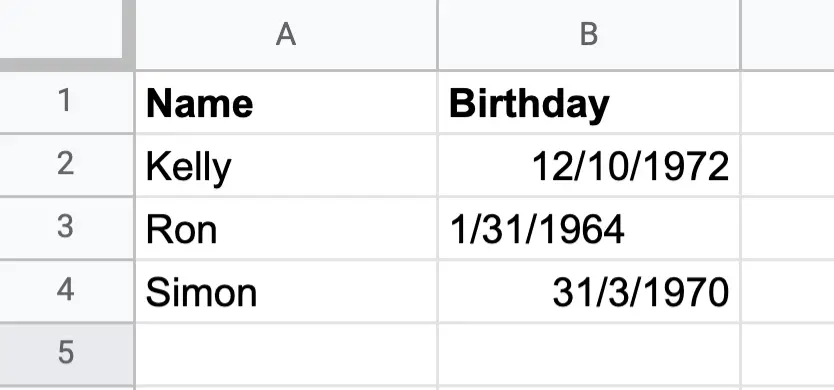The height and width of the screenshot is (390, 834).
Task: Select row 2 header
Action: pyautogui.click(x=66, y=165)
